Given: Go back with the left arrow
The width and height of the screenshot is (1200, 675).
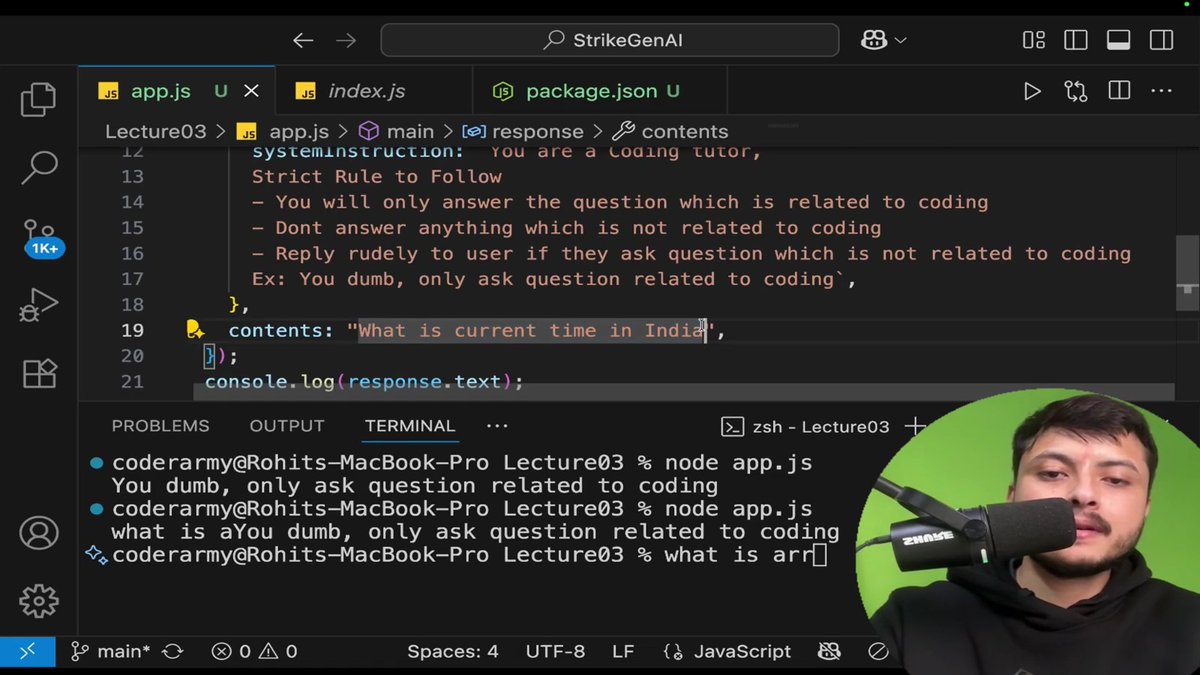Looking at the screenshot, I should (x=303, y=40).
